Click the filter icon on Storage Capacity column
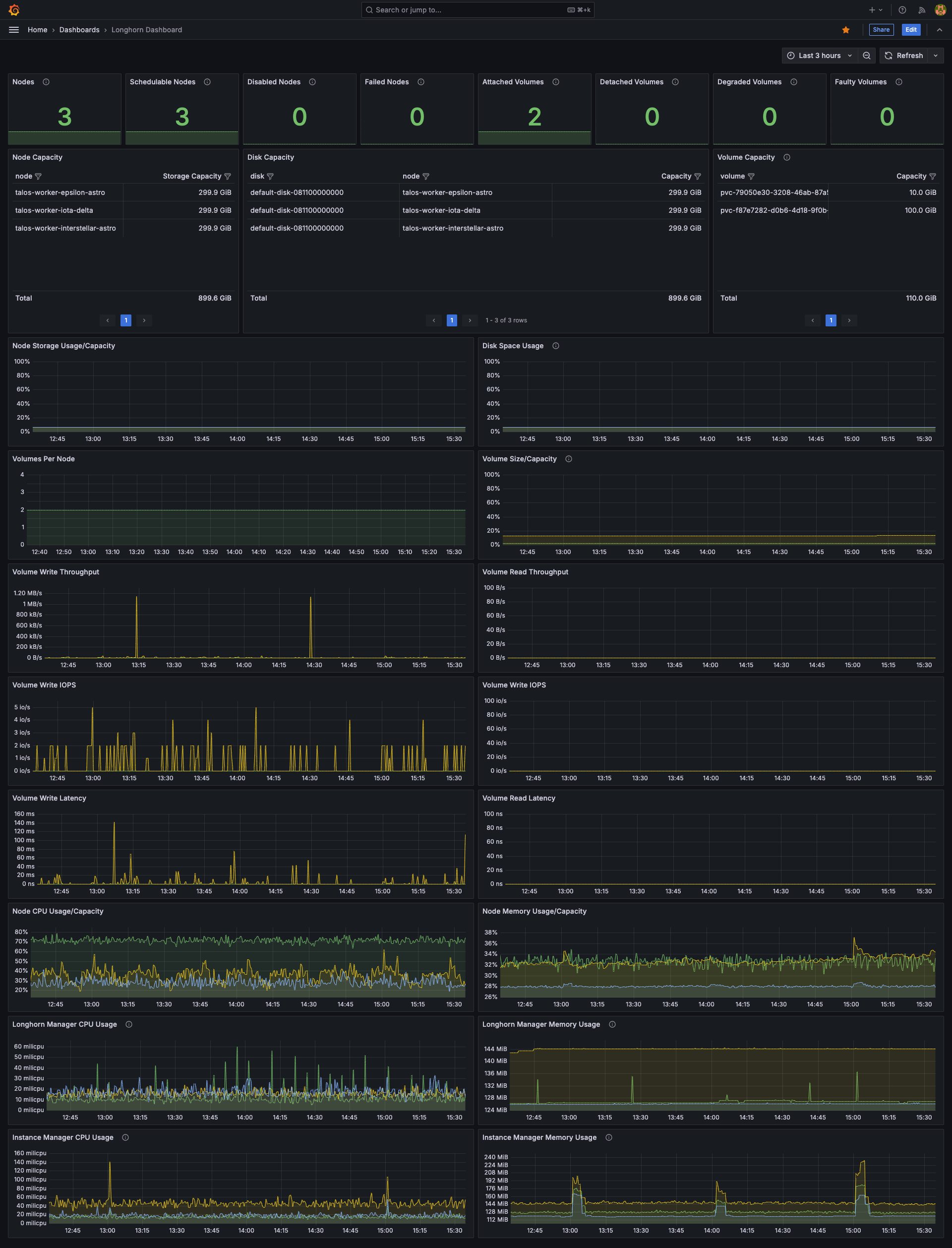Screen dimensions: 952x1248 [228, 176]
